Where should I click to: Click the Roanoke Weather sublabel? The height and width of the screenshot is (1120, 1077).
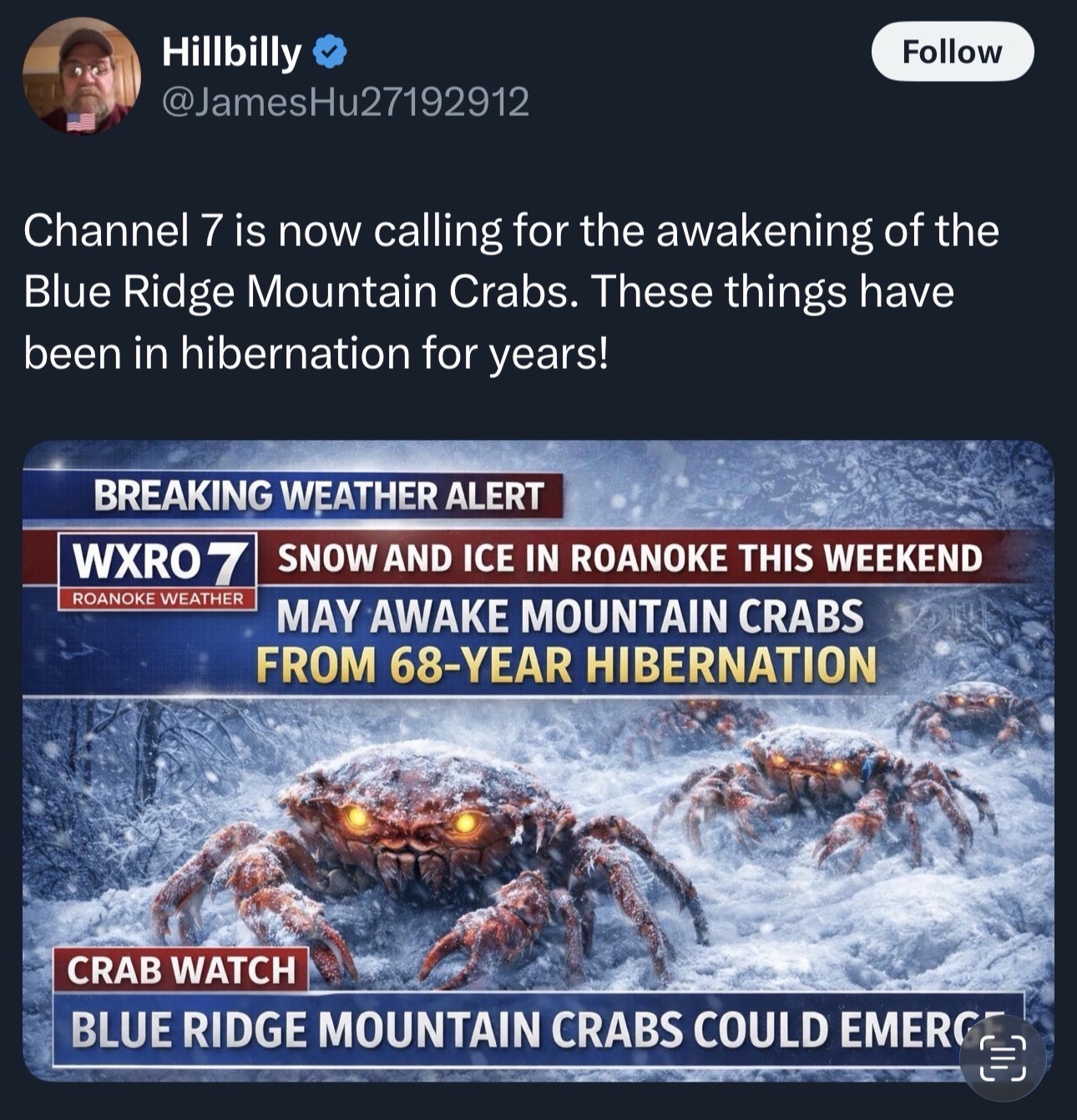pos(158,598)
